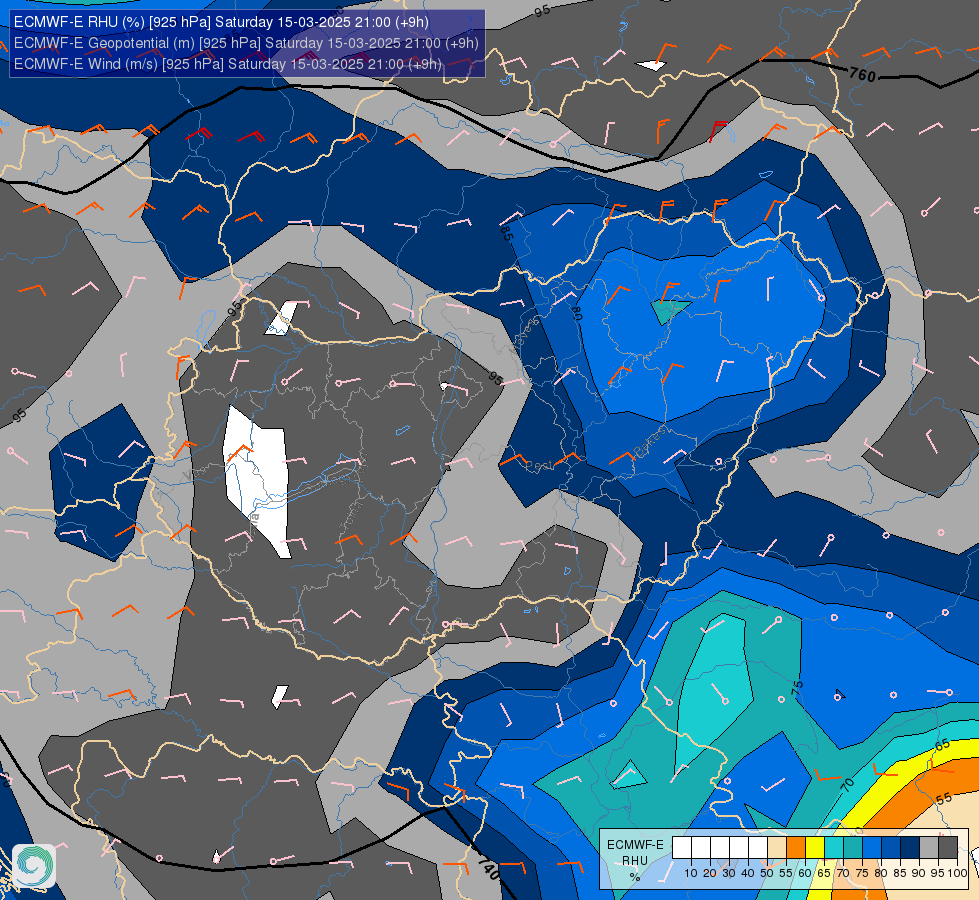Select the ECMWF-E Geopotential (m) title line
Screen dimensions: 979x900
coord(246,43)
